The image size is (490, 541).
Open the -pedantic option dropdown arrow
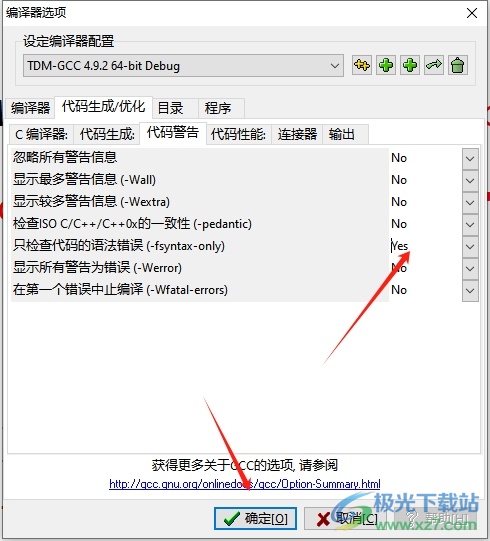(470, 224)
